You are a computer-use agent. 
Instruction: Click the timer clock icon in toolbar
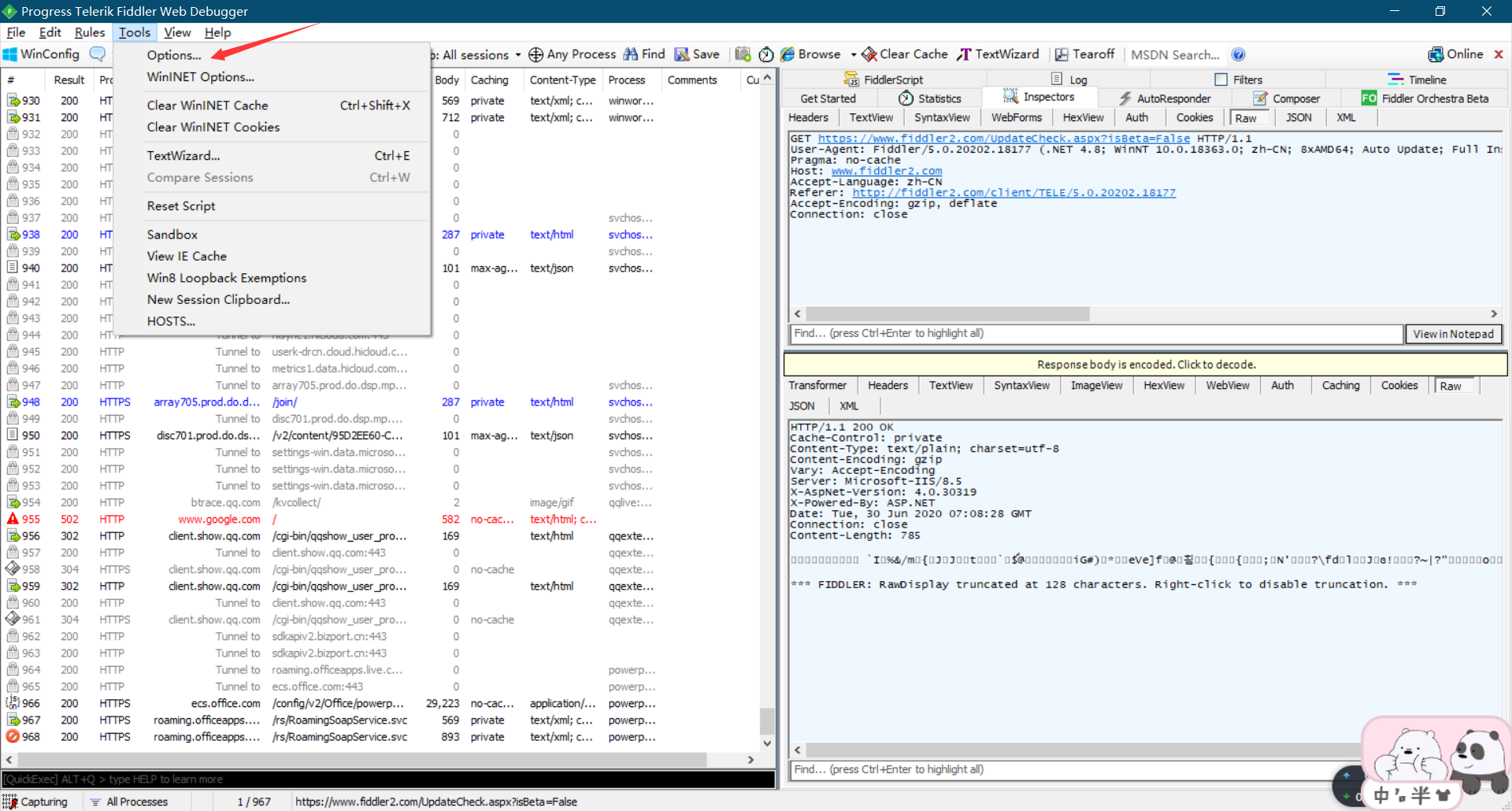766,54
